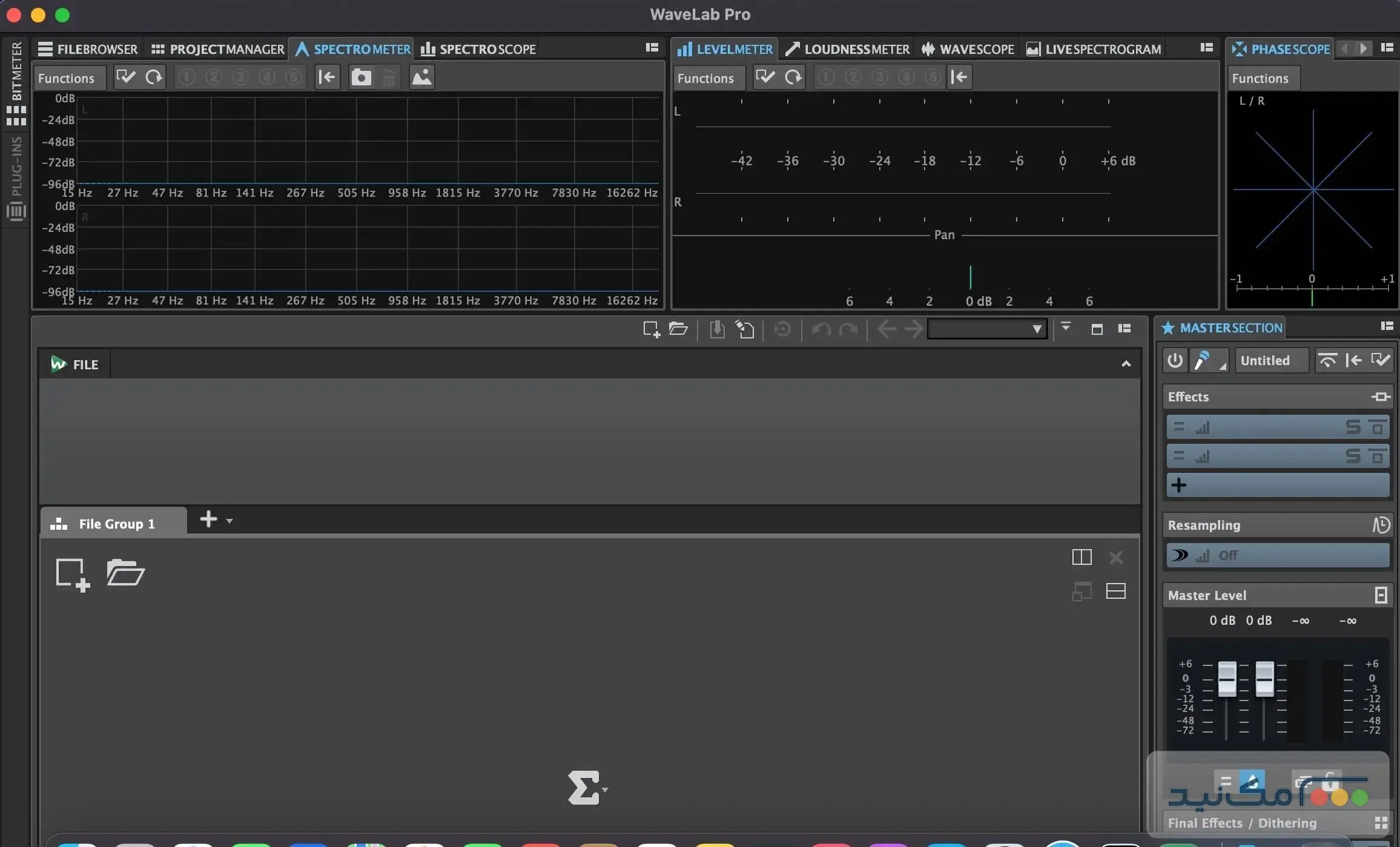Toggle solo on first effect slot
The width and height of the screenshot is (1400, 847).
click(x=1353, y=427)
